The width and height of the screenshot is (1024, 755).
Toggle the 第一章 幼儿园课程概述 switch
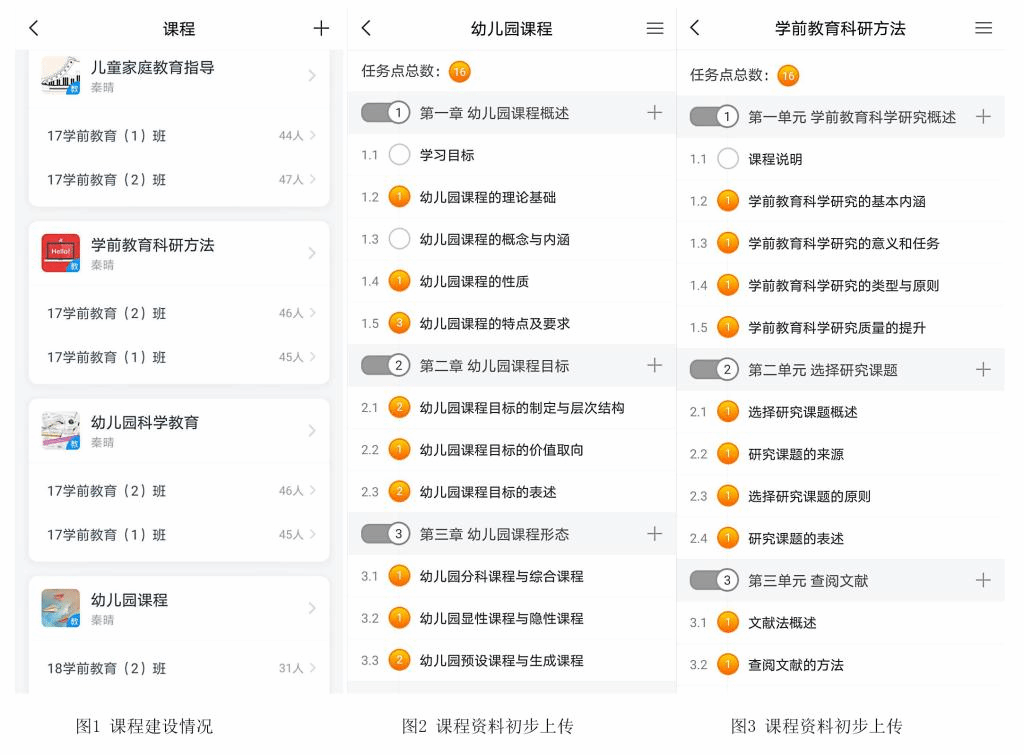pos(386,114)
